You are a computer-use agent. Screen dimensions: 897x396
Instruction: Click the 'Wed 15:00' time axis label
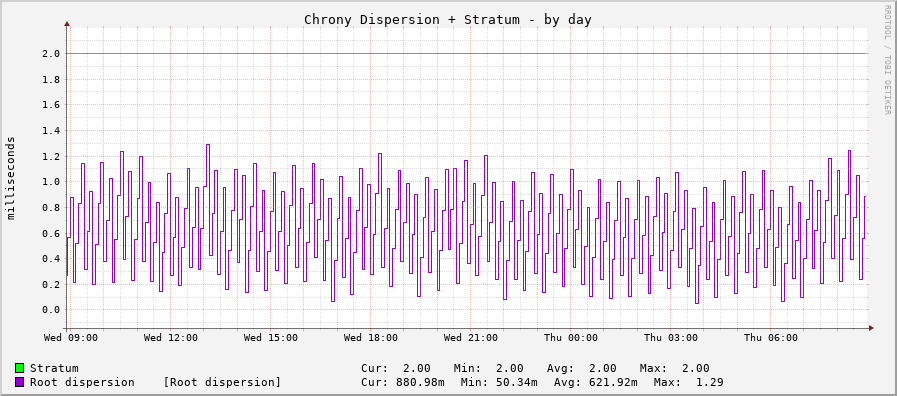point(271,338)
